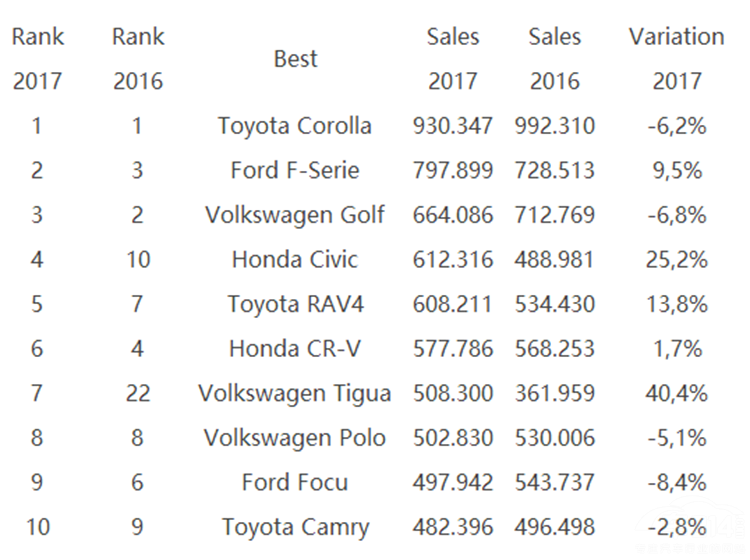Click the 728.513 sales value
750x560 pixels.
pos(555,170)
